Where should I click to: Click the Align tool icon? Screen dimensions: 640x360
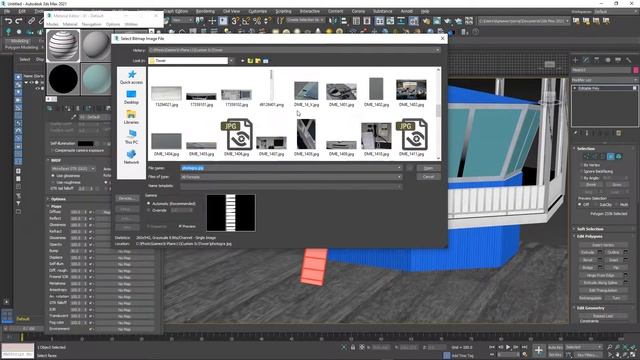344,20
